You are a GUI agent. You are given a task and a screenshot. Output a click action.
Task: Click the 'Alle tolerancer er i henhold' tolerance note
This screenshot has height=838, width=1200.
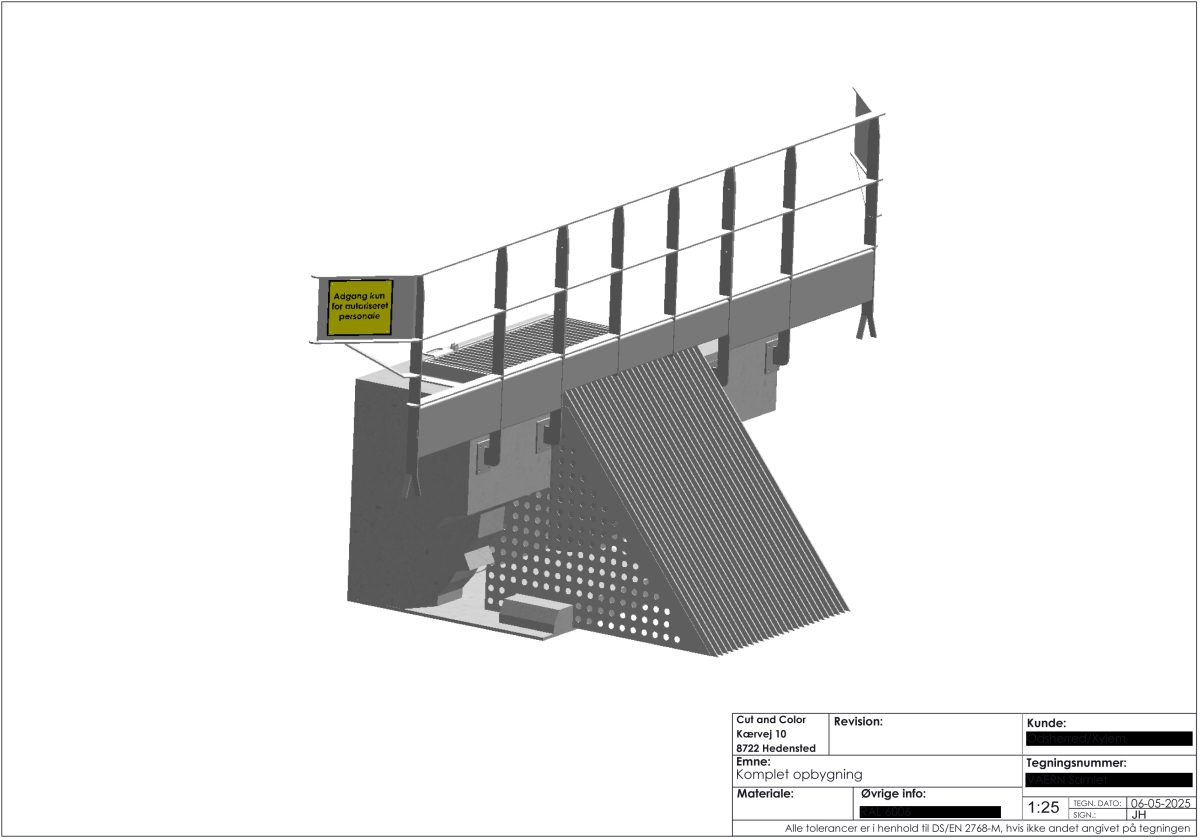(x=987, y=829)
